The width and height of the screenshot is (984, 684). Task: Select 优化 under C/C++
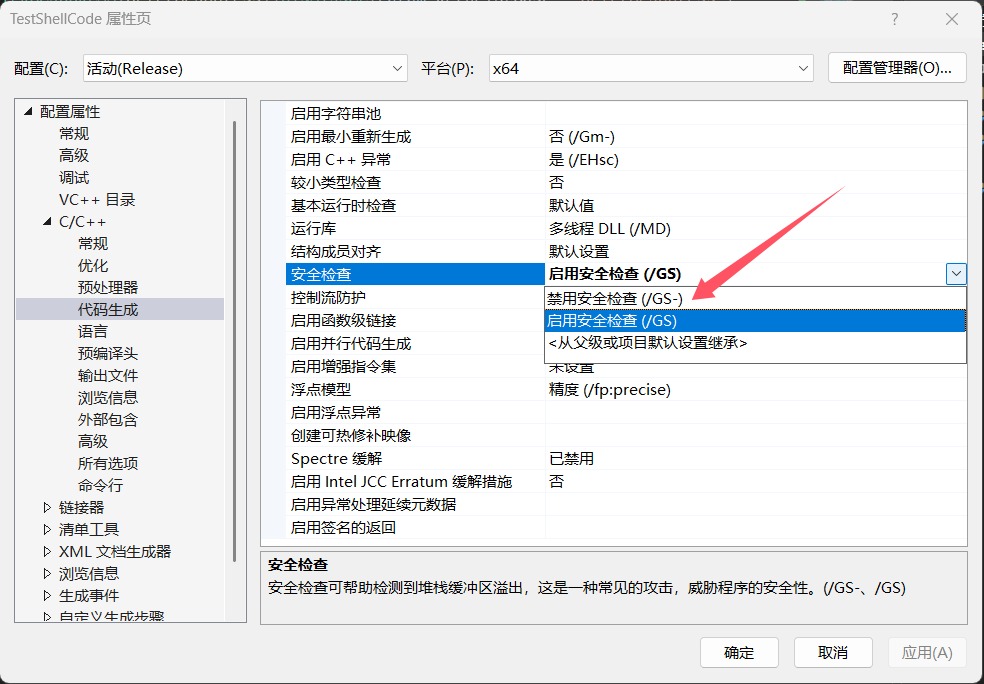pyautogui.click(x=93, y=266)
